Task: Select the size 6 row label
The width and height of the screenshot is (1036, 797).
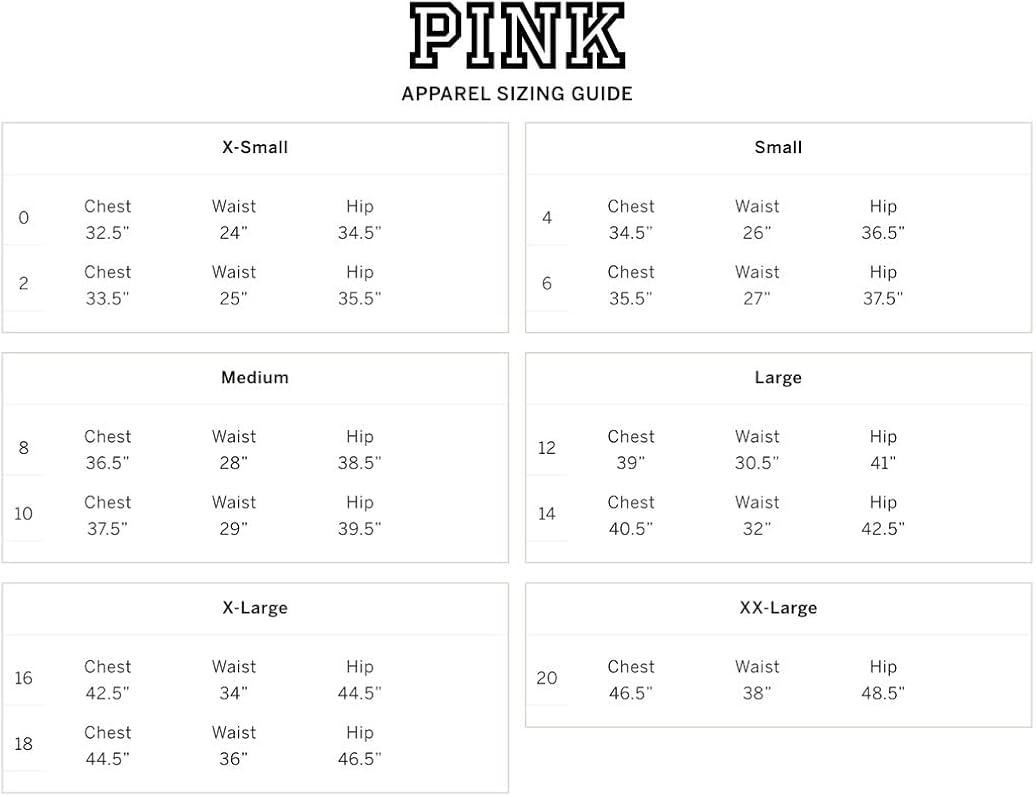Action: point(547,283)
